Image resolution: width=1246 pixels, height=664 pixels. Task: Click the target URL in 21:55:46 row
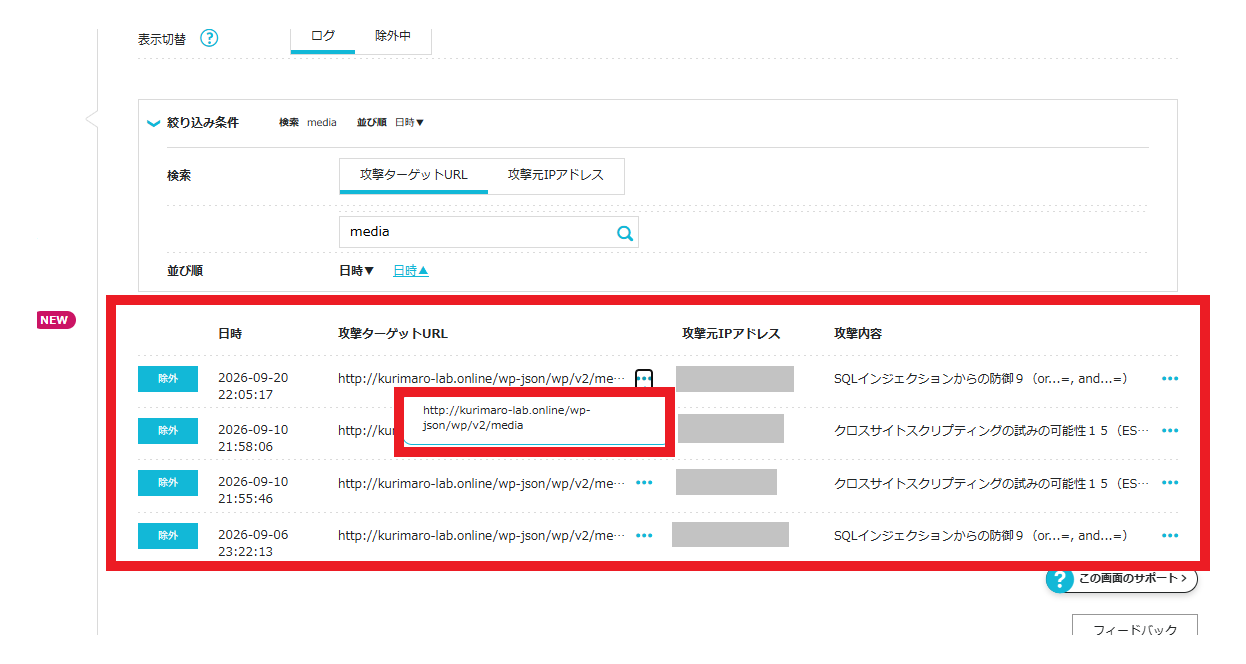481,483
